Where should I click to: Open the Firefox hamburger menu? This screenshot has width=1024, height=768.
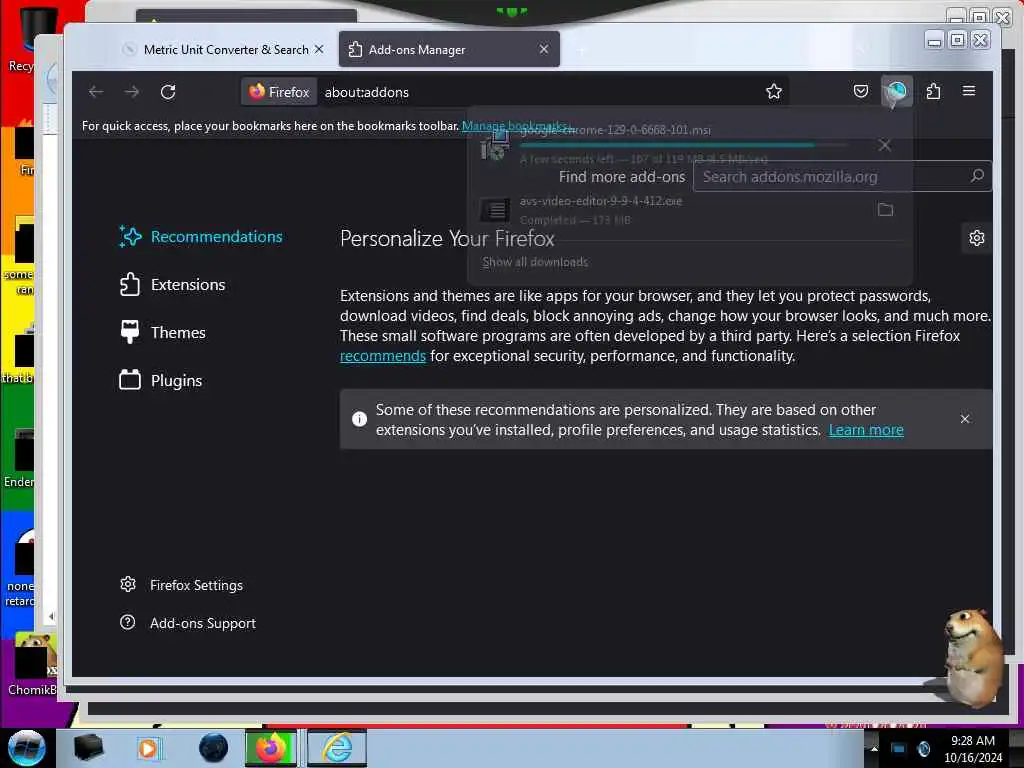tap(969, 91)
